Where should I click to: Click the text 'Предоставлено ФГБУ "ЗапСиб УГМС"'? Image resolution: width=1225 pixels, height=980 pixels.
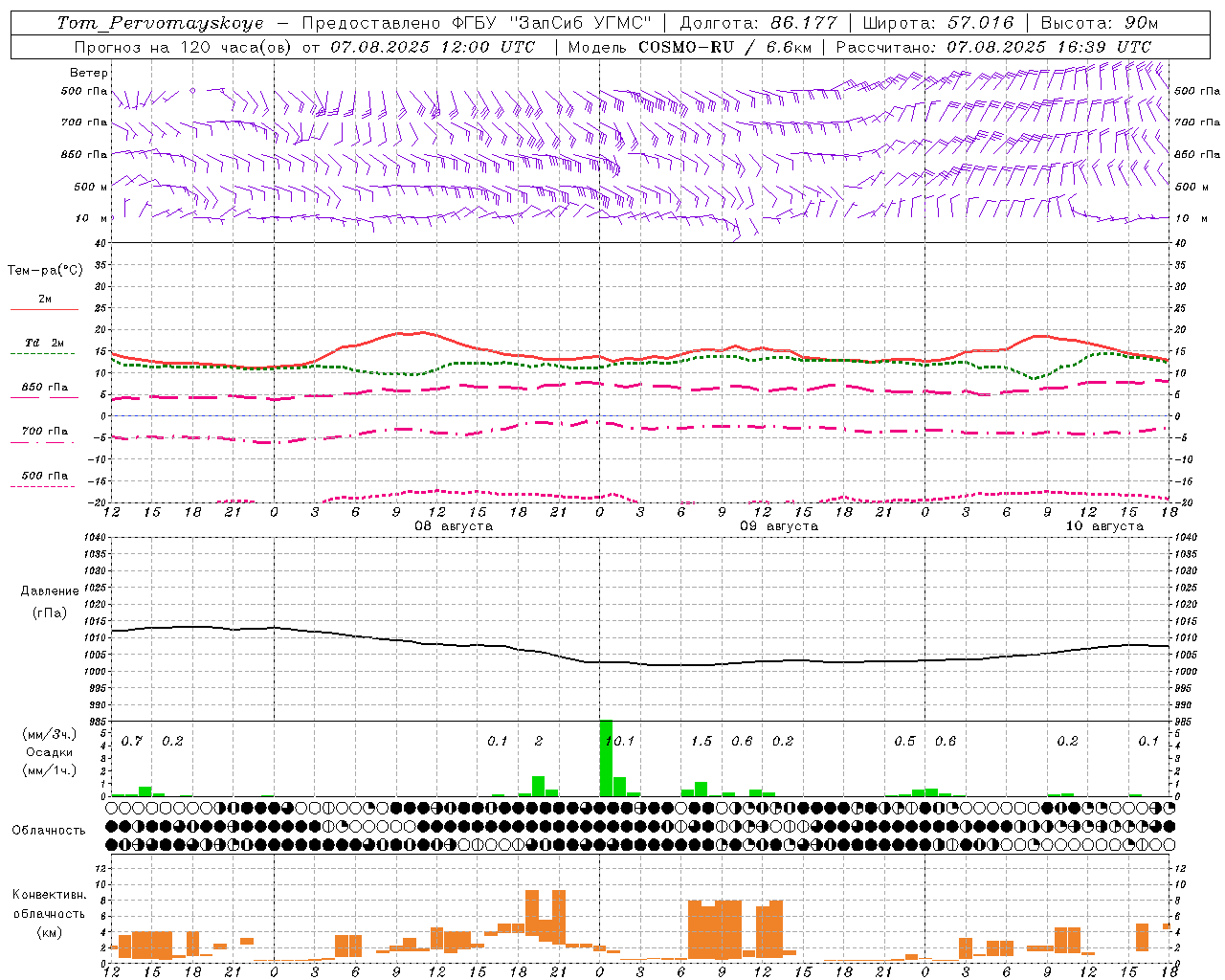(476, 23)
